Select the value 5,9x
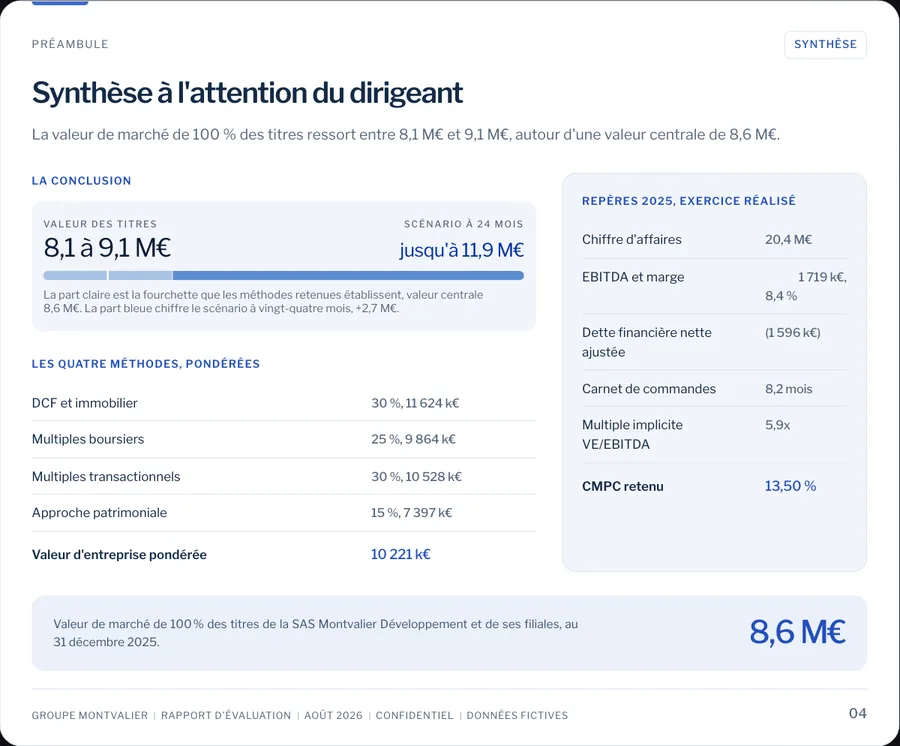The width and height of the screenshot is (900, 746). pyautogui.click(x=777, y=425)
